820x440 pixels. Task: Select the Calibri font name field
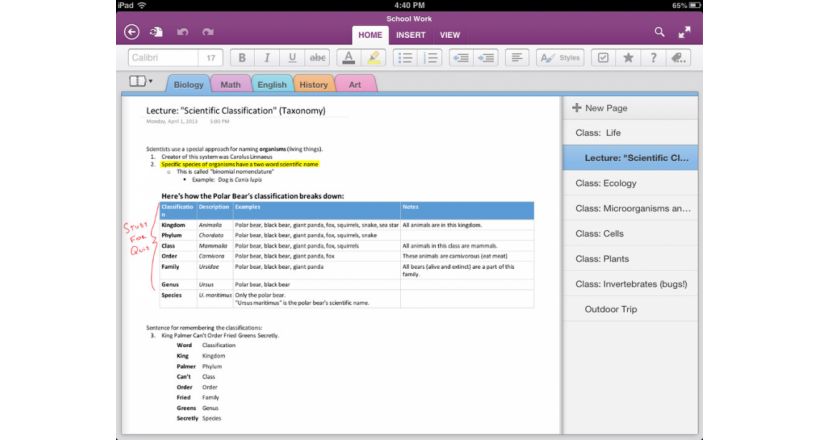[x=163, y=58]
